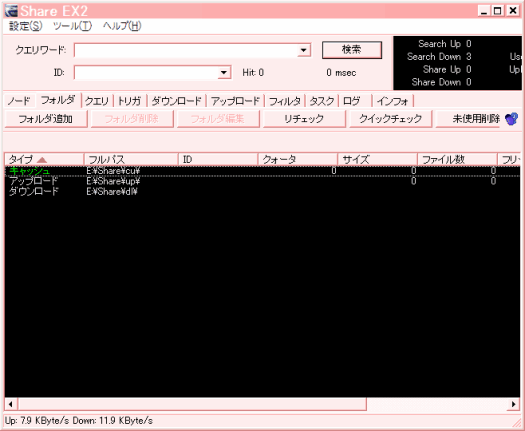Click the blue heart icon beside 未使用削除

(x=511, y=119)
